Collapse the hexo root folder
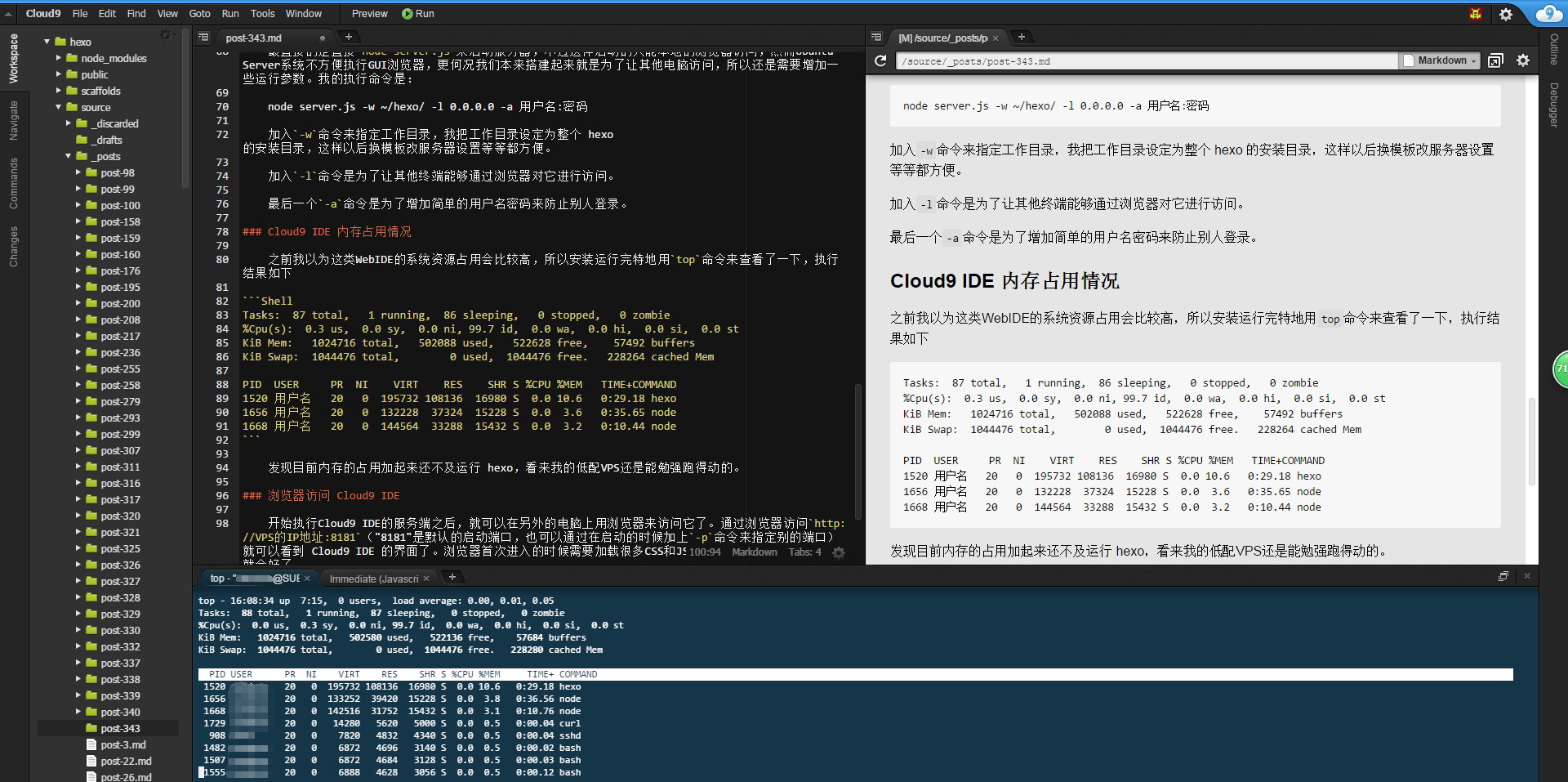This screenshot has height=782, width=1568. click(47, 42)
